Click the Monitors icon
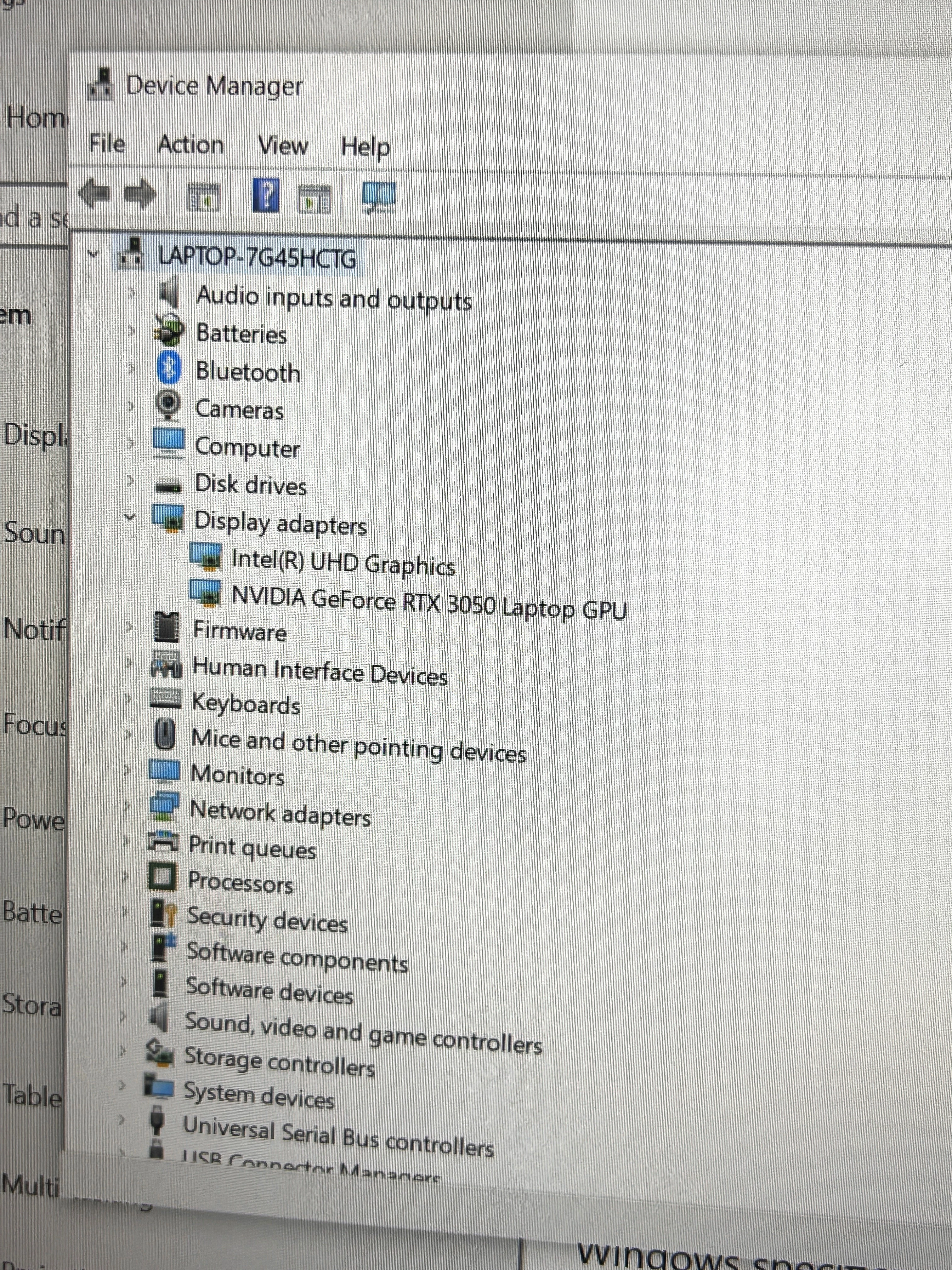952x1270 pixels. [165, 771]
